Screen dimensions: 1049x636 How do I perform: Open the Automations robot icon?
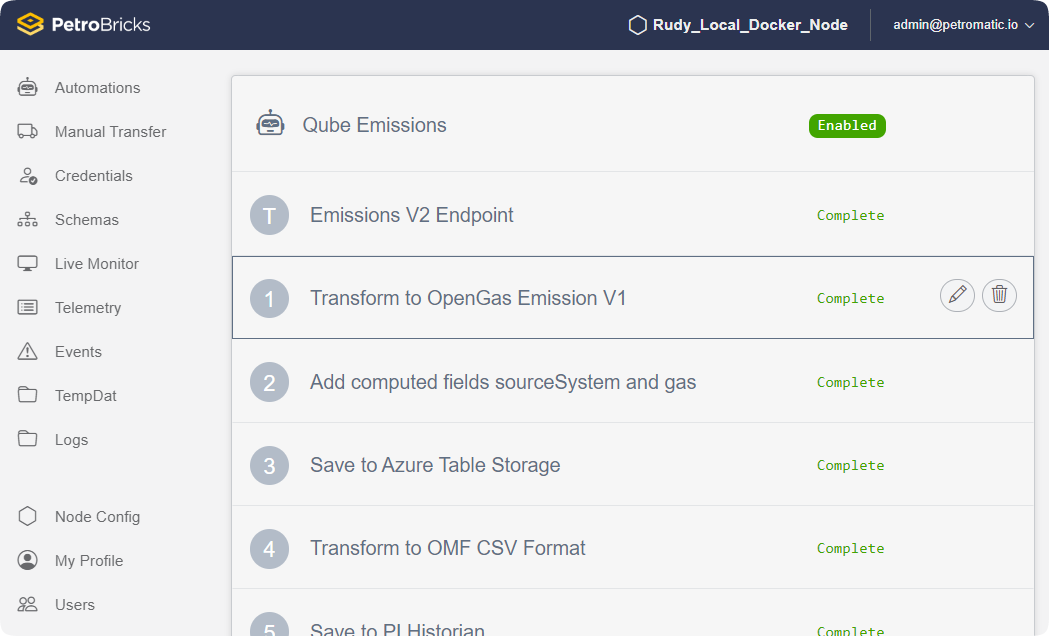pos(27,87)
